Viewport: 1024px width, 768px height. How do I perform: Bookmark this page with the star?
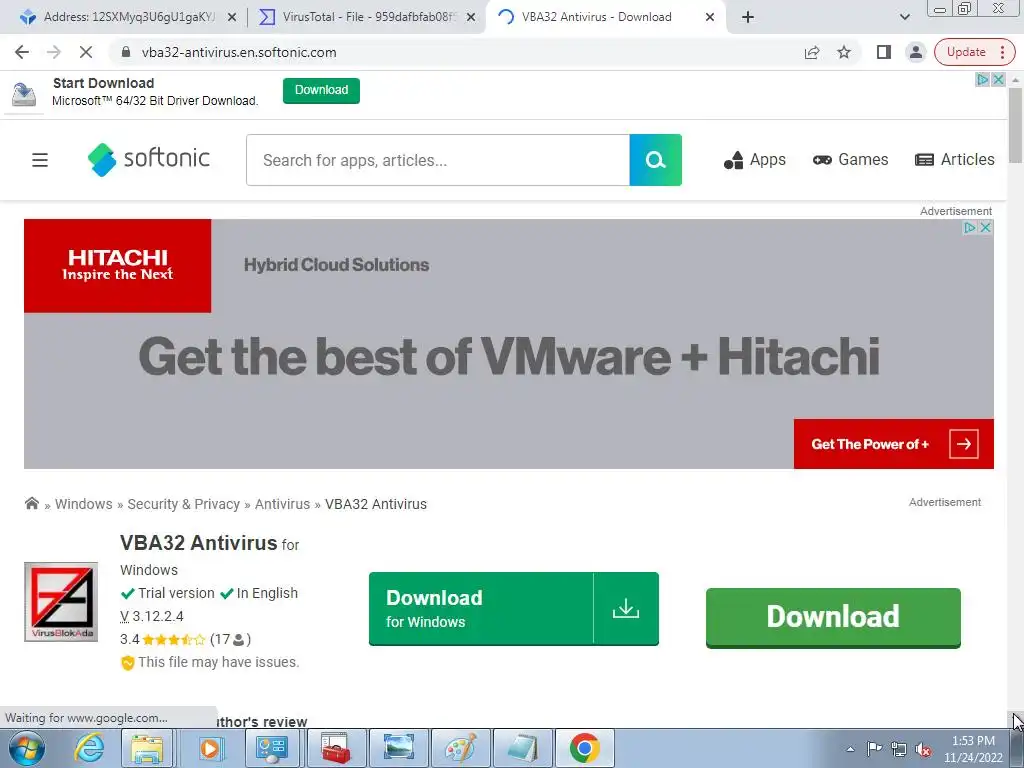[844, 52]
